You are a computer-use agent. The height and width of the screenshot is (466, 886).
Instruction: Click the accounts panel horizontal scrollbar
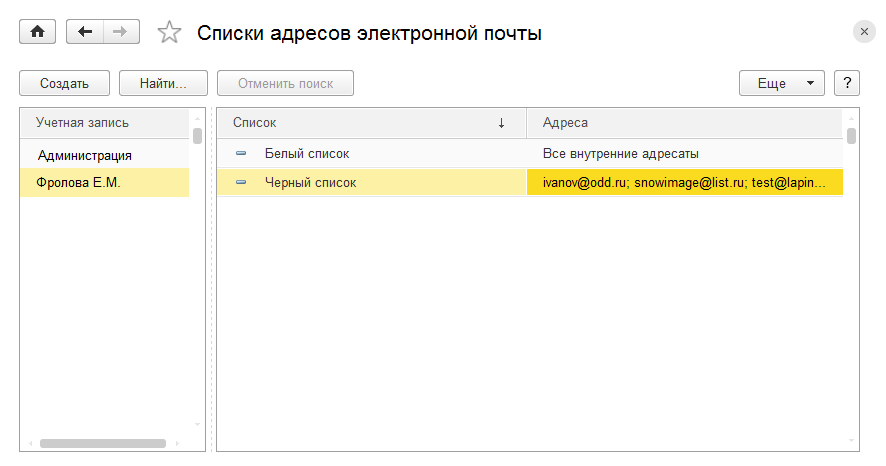pos(102,443)
